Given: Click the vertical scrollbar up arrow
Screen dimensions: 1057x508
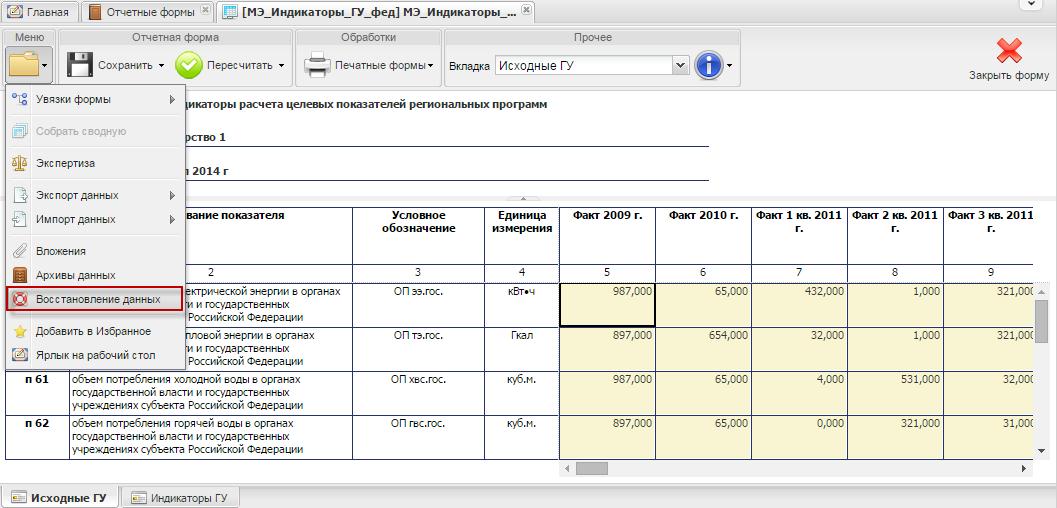Looking at the screenshot, I should coord(1041,292).
